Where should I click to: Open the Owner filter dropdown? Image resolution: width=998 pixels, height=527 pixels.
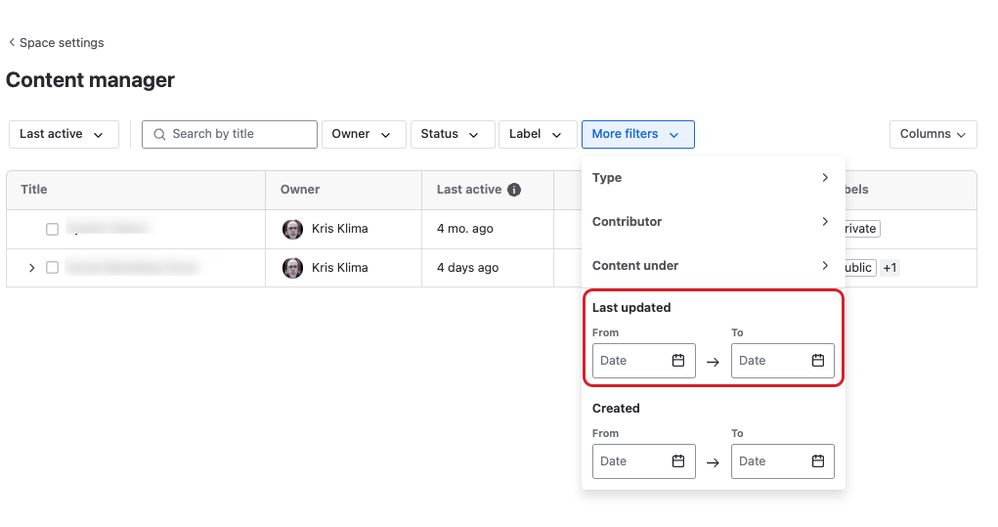[363, 134]
